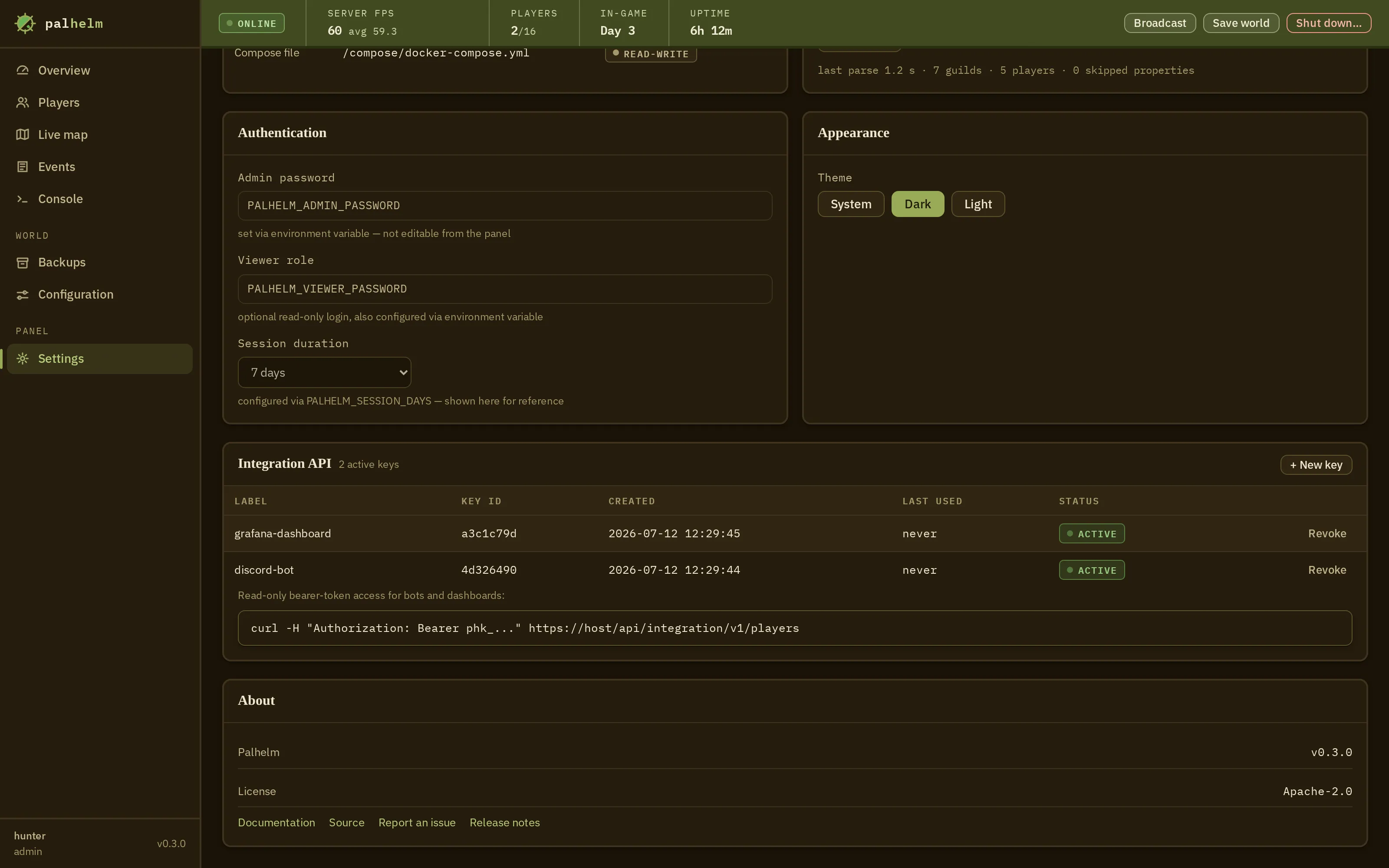
Task: Open the Documentation link
Action: 276,823
